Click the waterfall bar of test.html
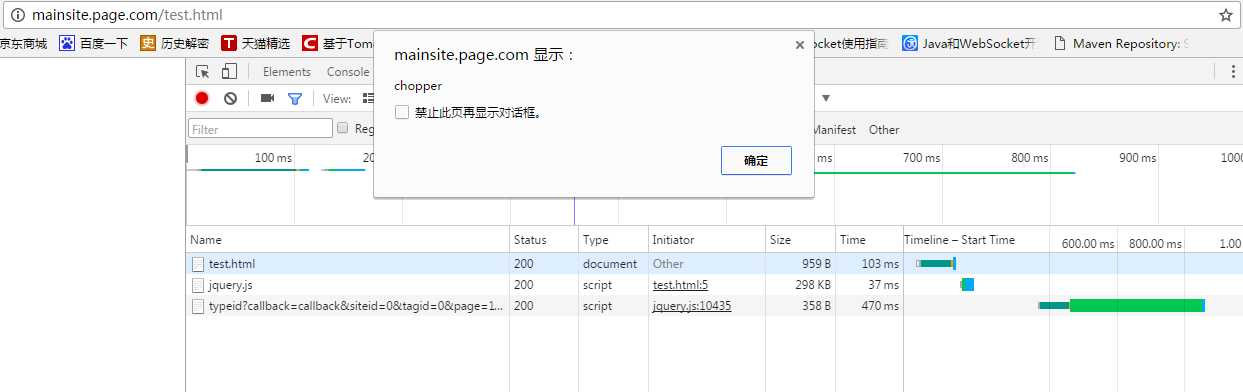 click(x=937, y=263)
